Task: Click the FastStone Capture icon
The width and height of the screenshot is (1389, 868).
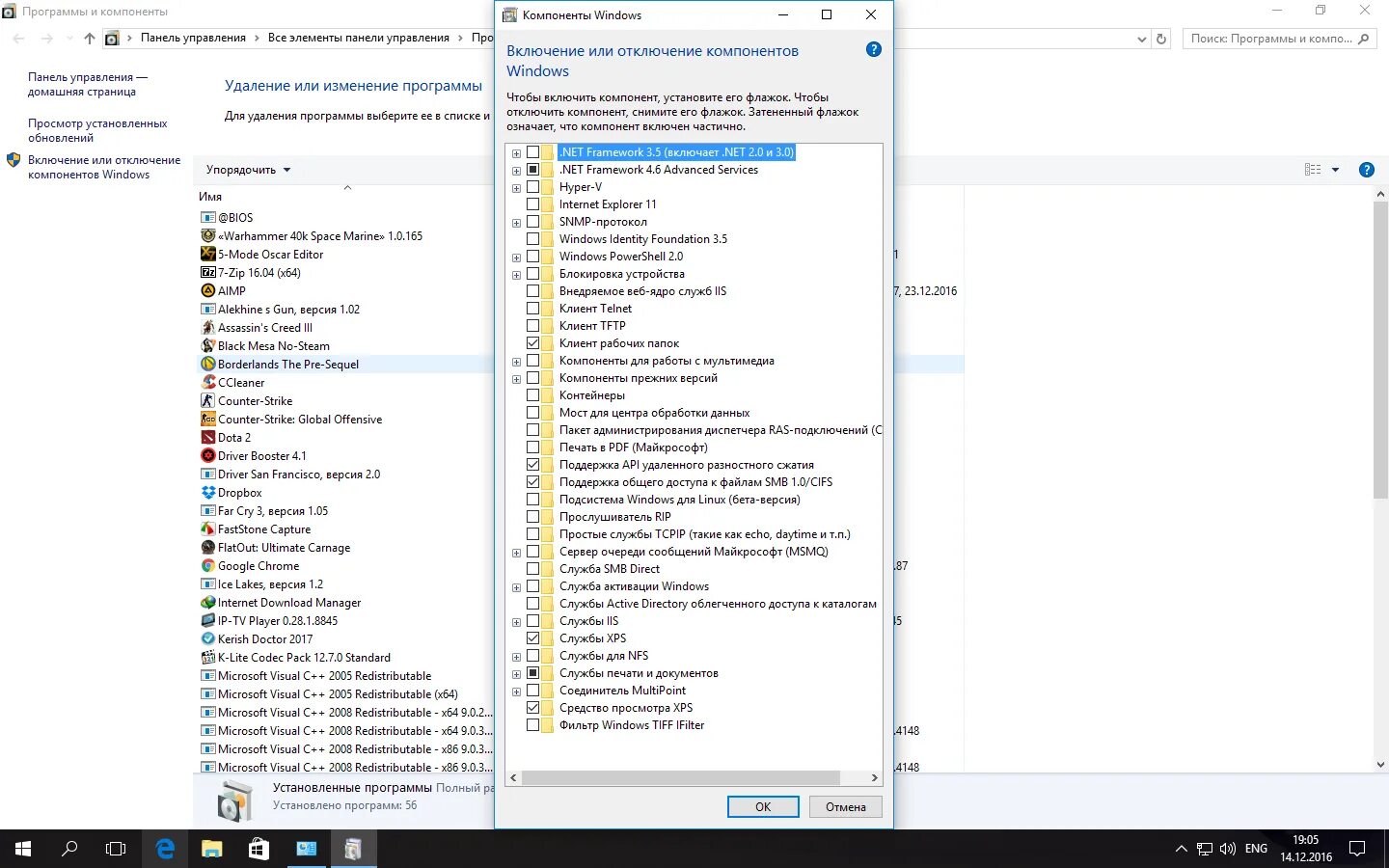Action: click(207, 529)
